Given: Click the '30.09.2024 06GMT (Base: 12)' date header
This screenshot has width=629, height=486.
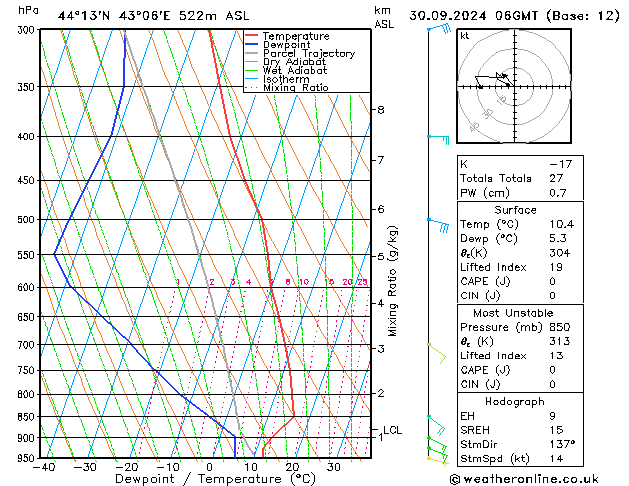Looking at the screenshot, I should pos(514,16).
